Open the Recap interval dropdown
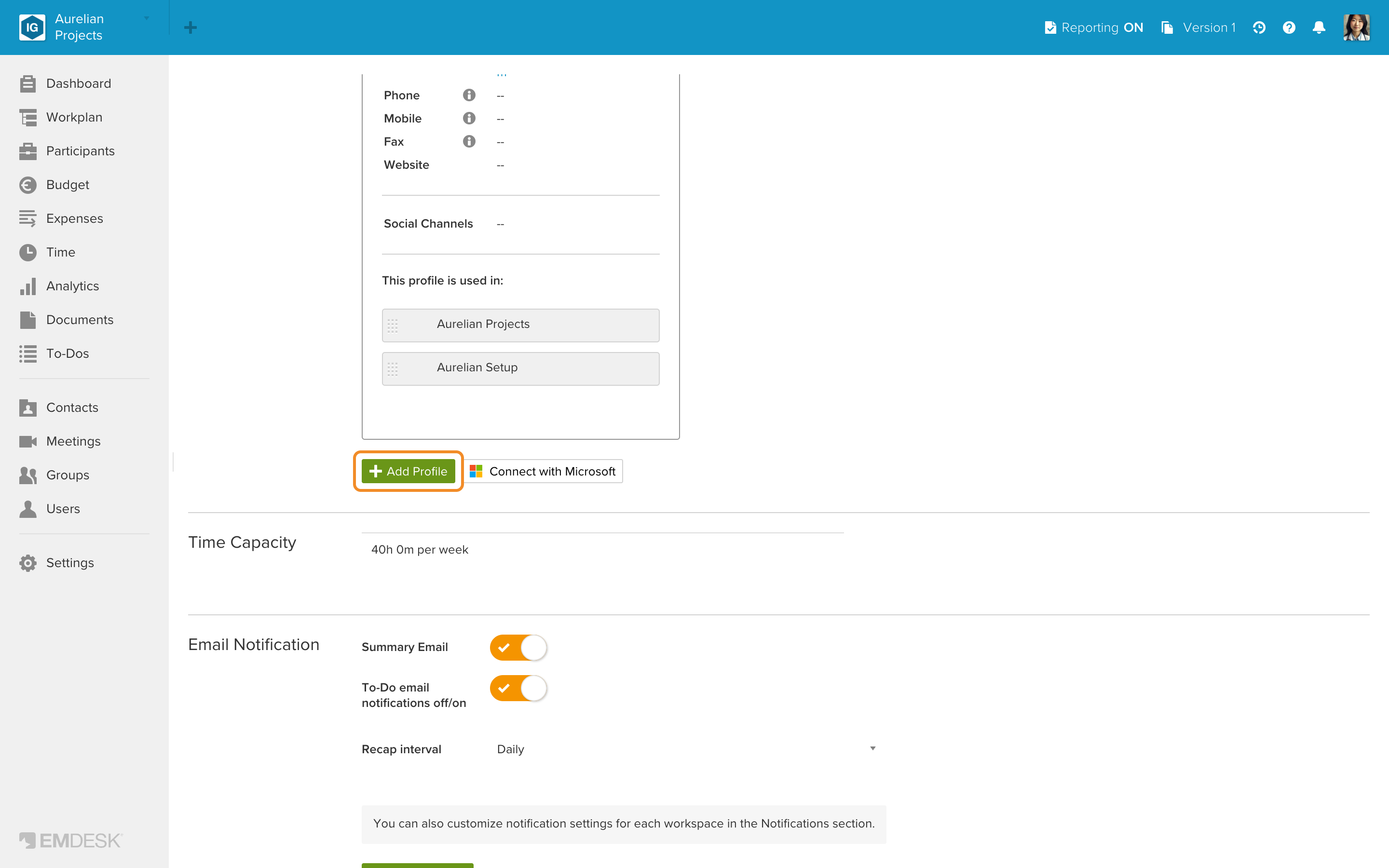 [x=686, y=749]
